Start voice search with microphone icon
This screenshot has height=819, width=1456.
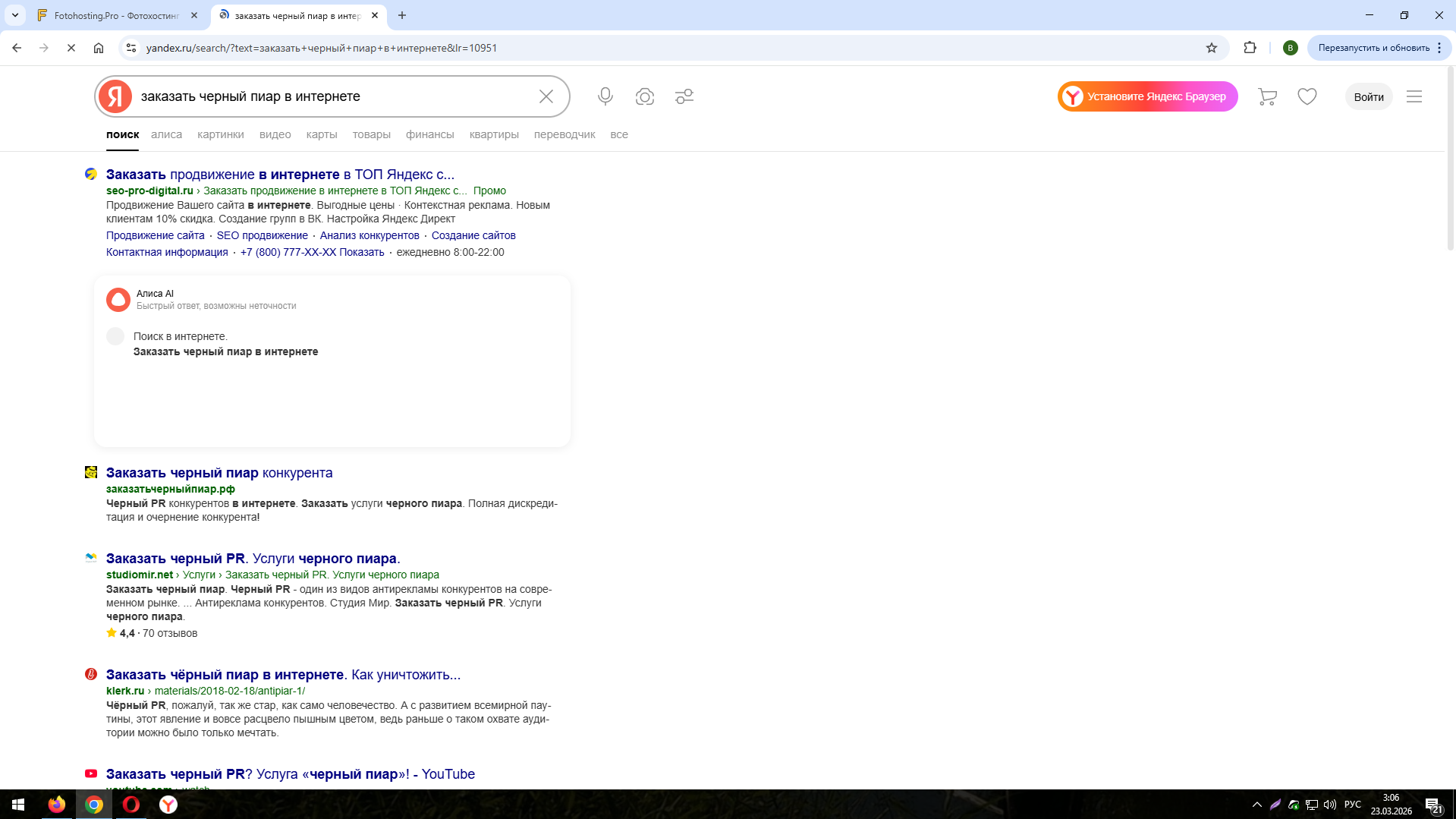click(605, 96)
